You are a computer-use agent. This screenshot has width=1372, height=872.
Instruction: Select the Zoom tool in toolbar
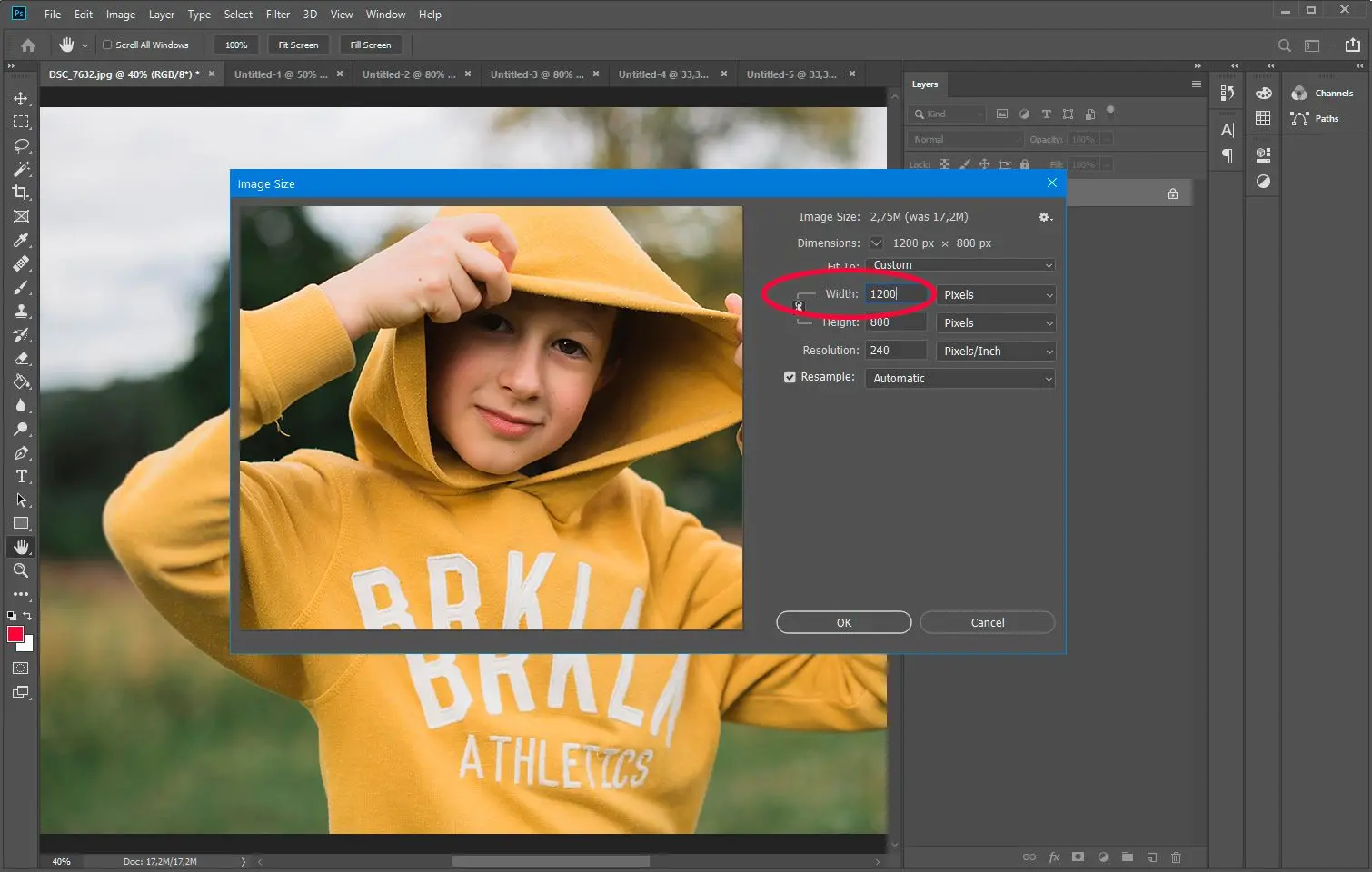tap(21, 570)
